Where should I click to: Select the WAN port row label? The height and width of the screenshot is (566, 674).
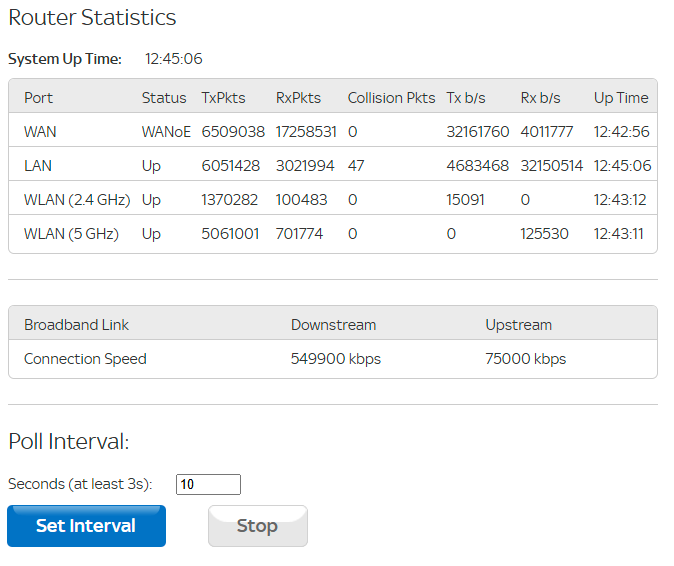[40, 132]
